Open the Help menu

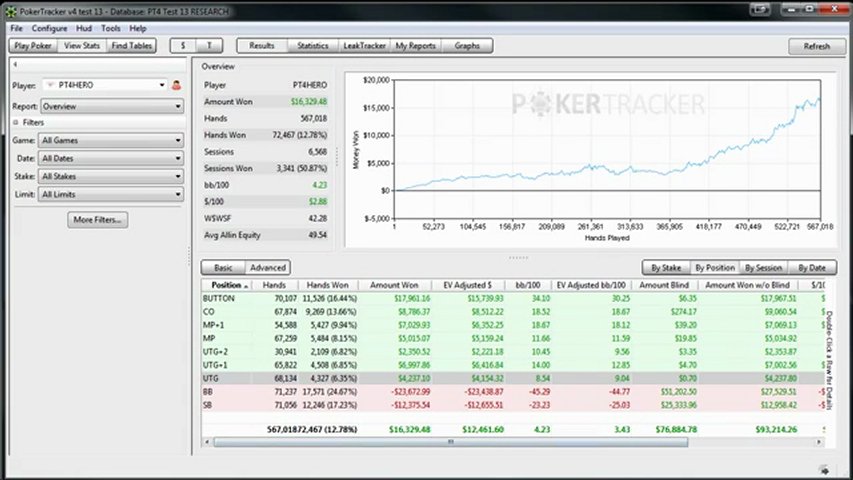coord(138,28)
